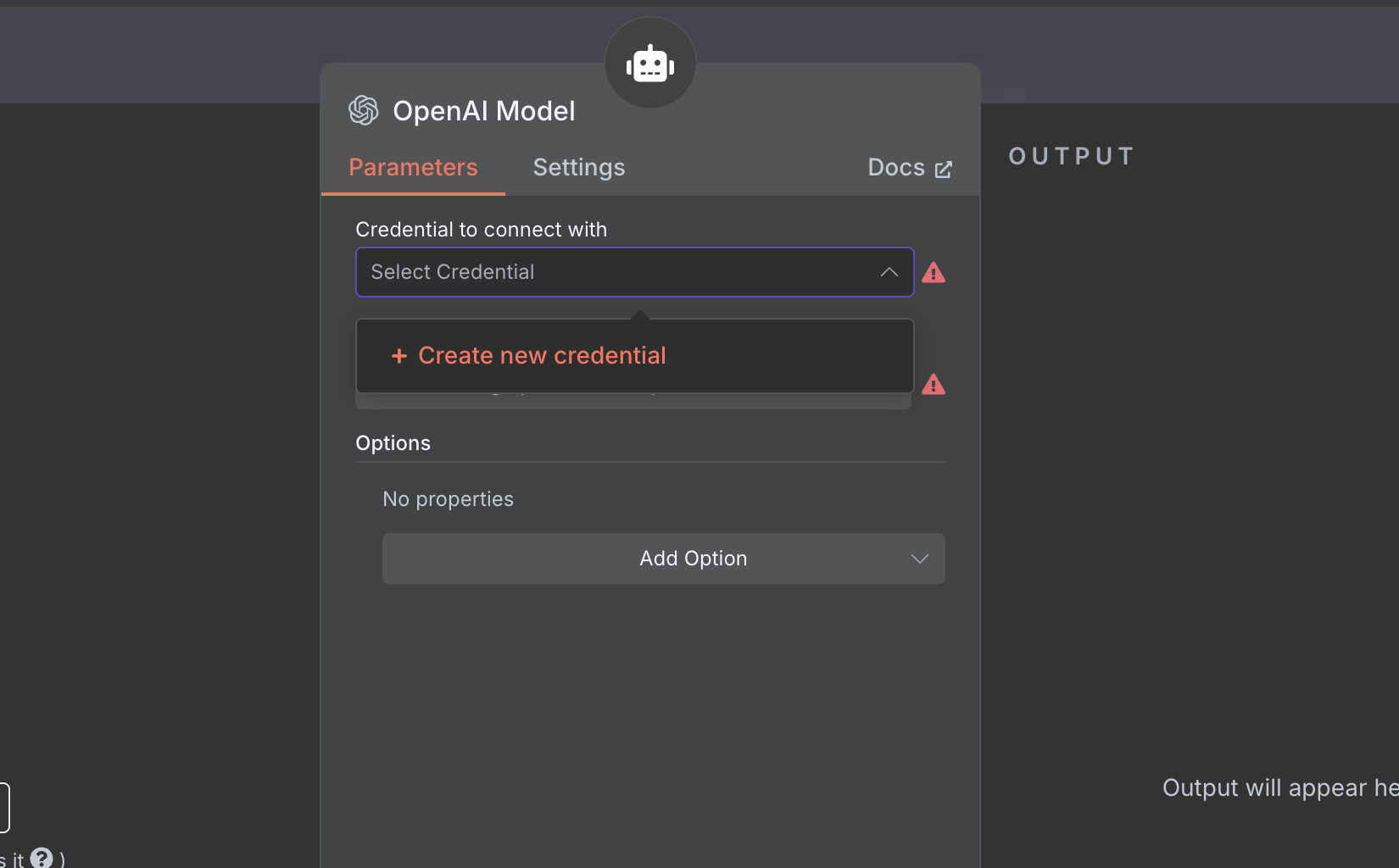
Task: Switch to the Parameters tab
Action: [413, 168]
